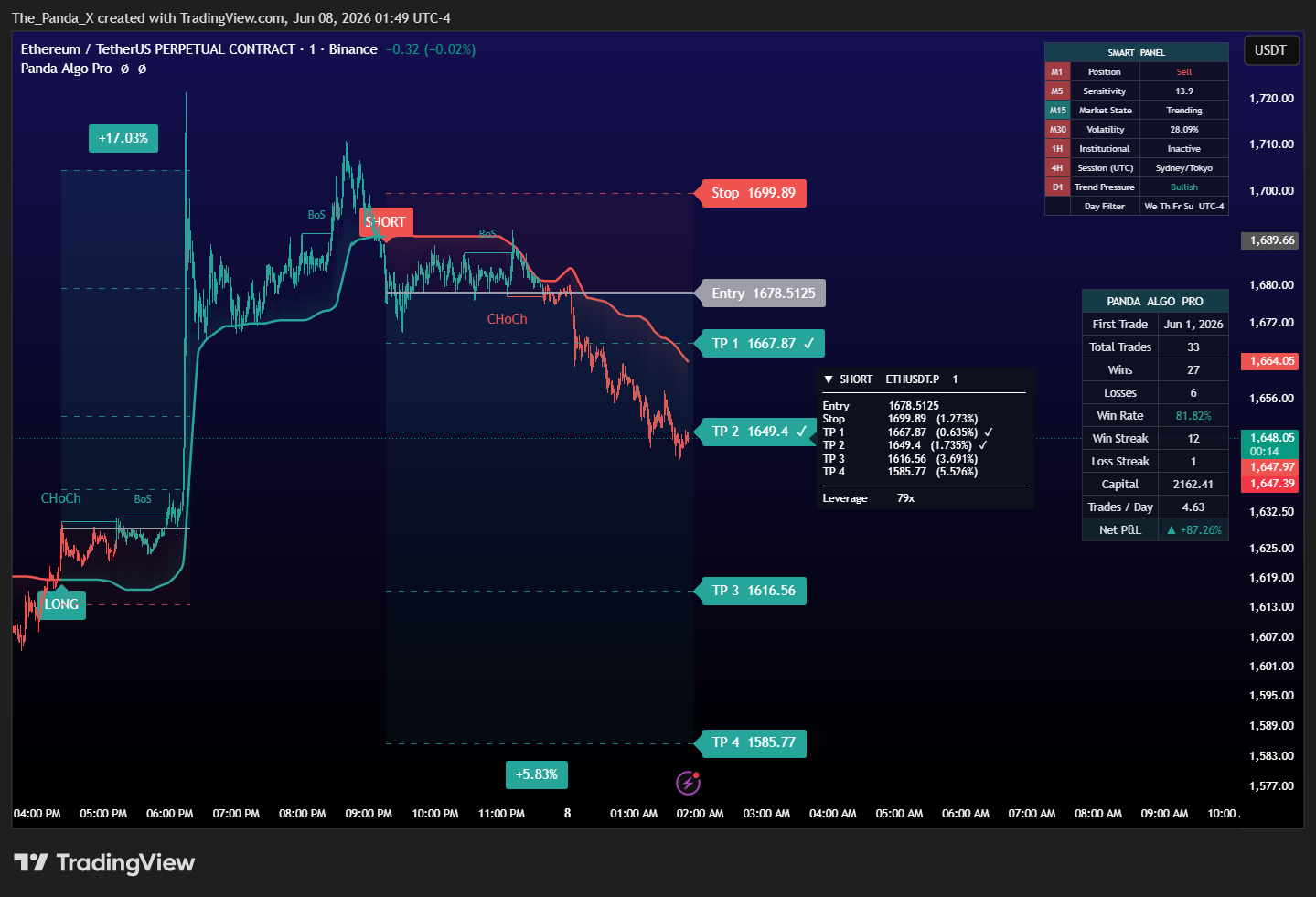Click the Session Sydney/Tokyo value

click(1184, 167)
